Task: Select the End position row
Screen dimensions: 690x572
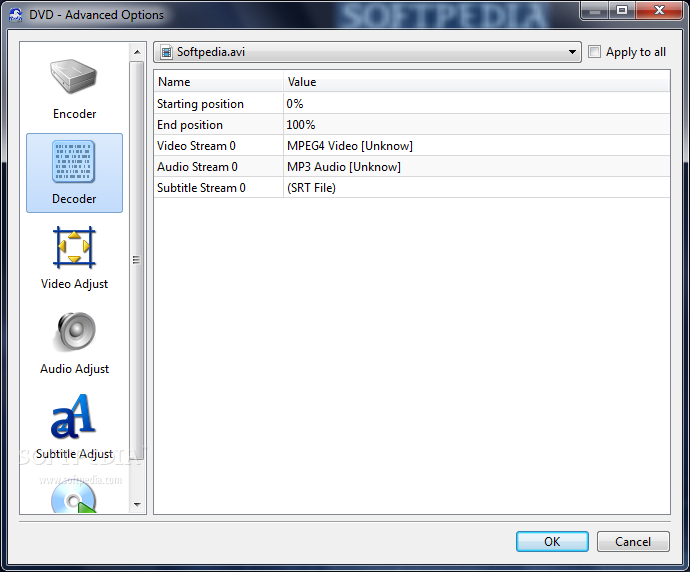Action: click(x=412, y=125)
